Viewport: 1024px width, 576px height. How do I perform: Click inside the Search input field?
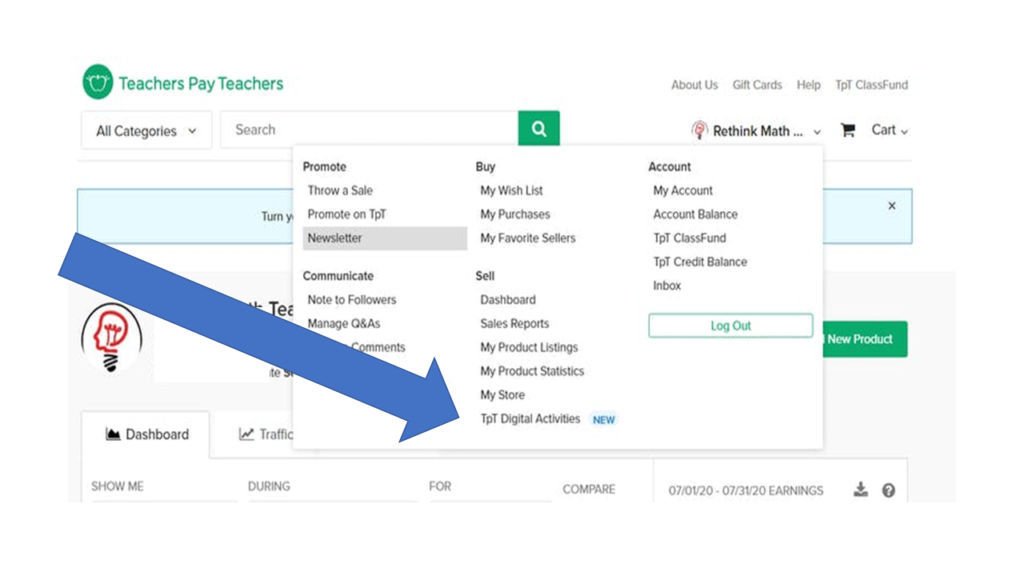tap(370, 130)
